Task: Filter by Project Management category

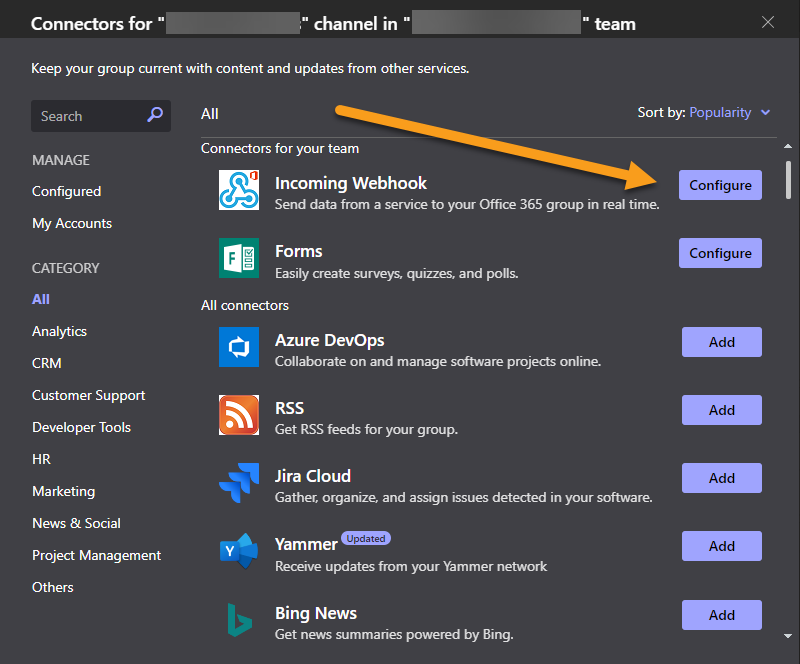Action: click(96, 555)
